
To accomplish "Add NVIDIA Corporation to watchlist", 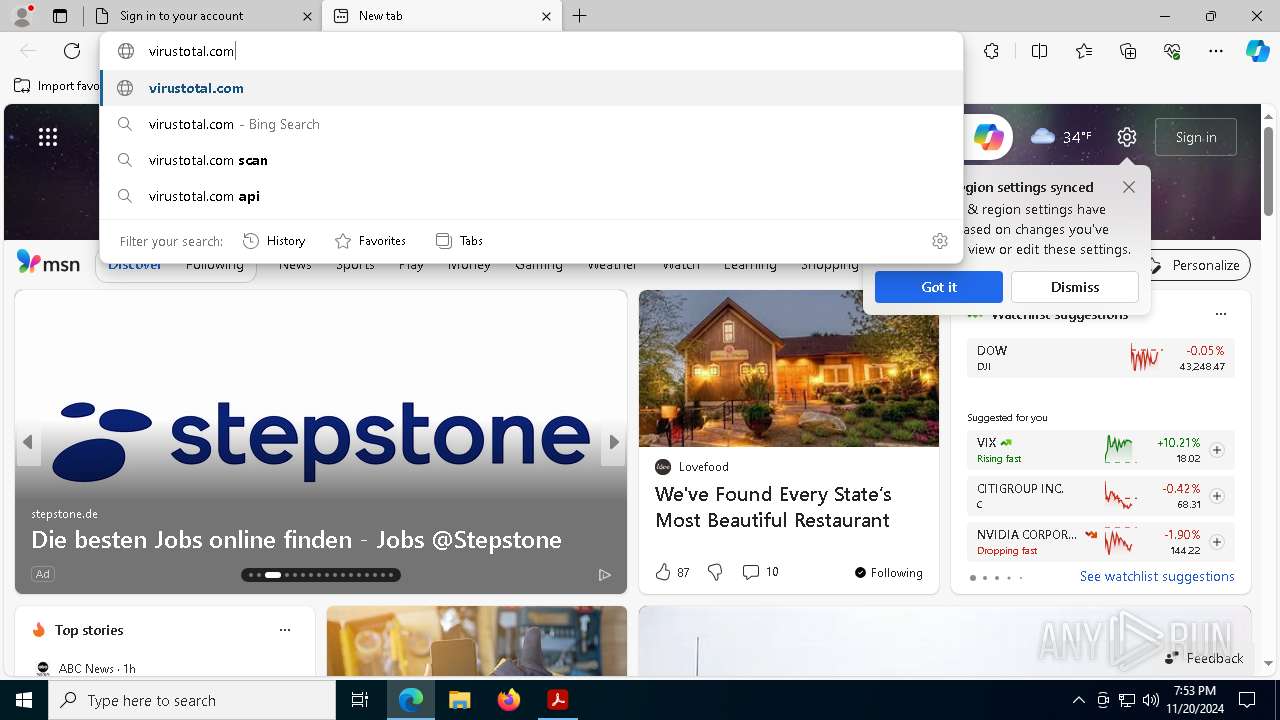I will (1217, 542).
